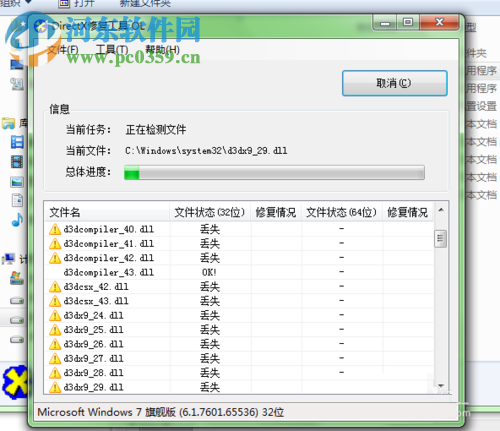Click the file list scroll down arrow
Screen dimensions: 500x431
tap(441, 386)
